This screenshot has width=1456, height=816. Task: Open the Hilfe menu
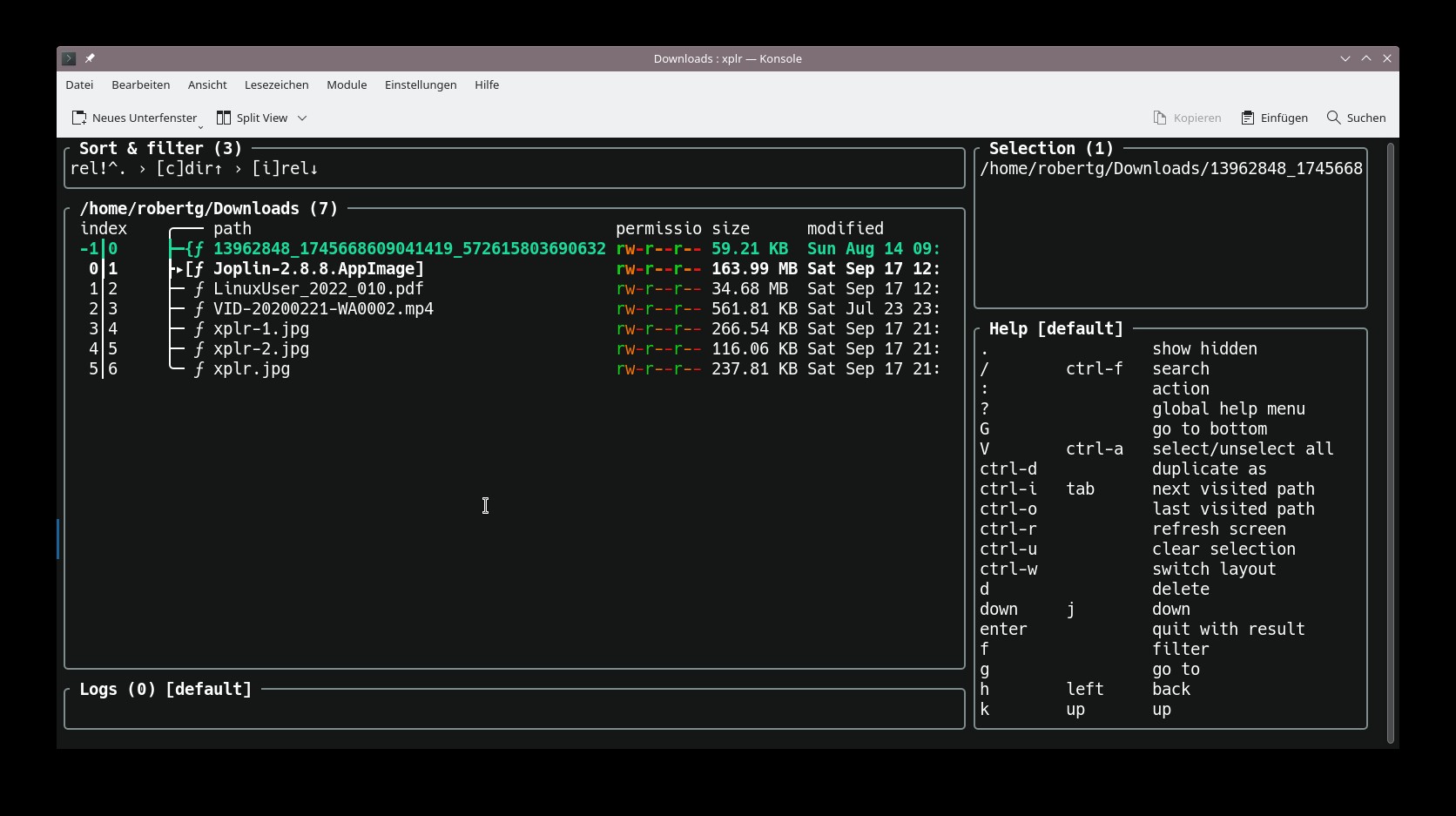coord(487,84)
